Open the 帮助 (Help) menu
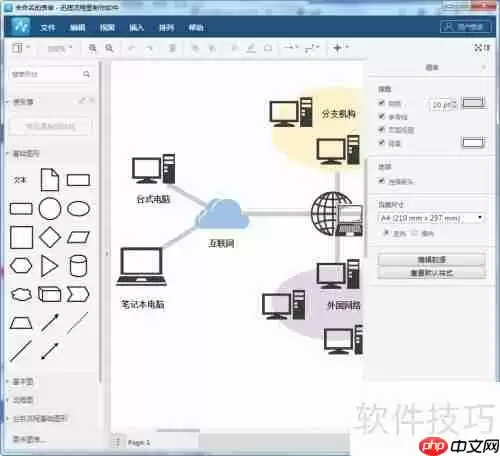Viewport: 500px width, 456px height. pos(196,28)
